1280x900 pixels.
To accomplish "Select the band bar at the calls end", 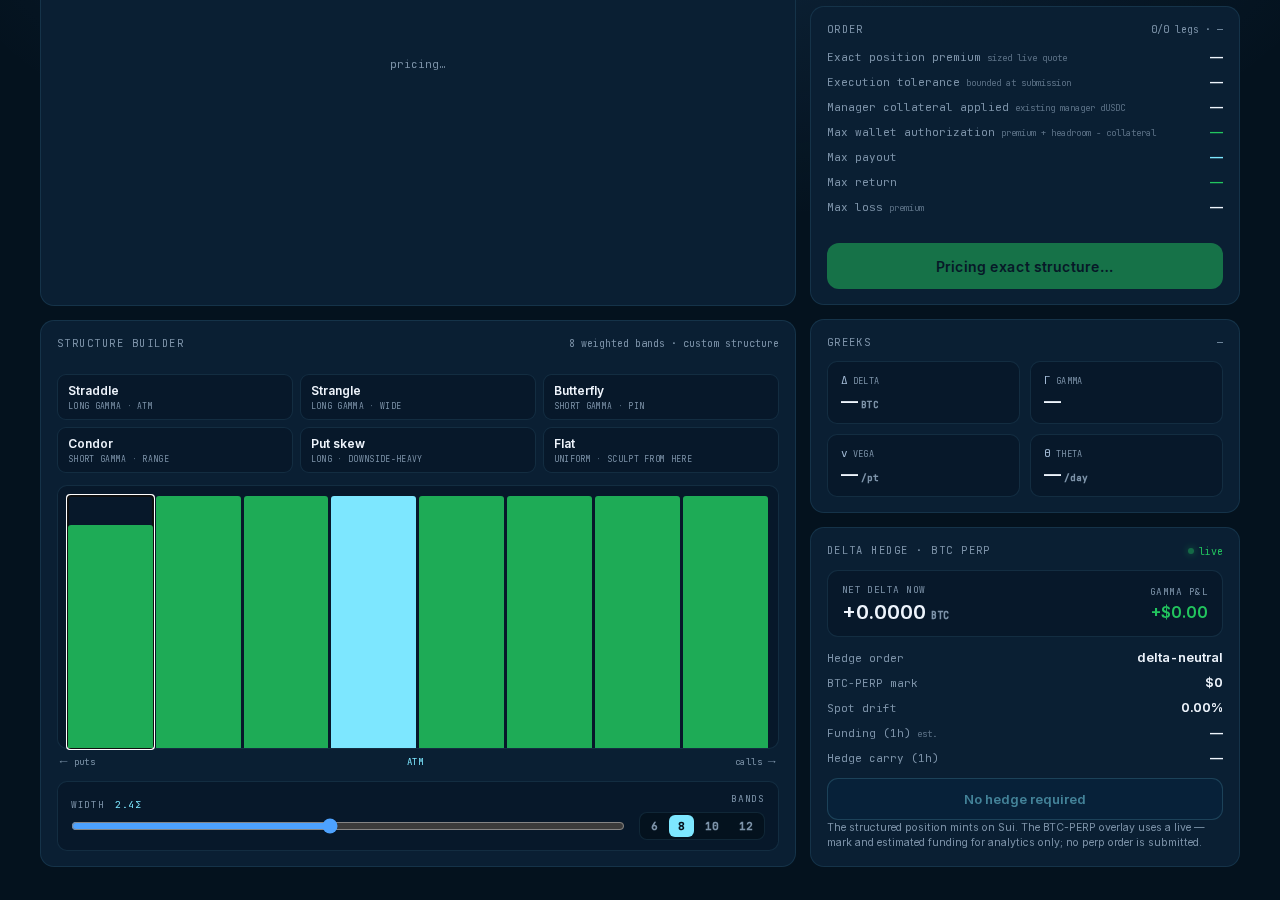I will click(725, 622).
